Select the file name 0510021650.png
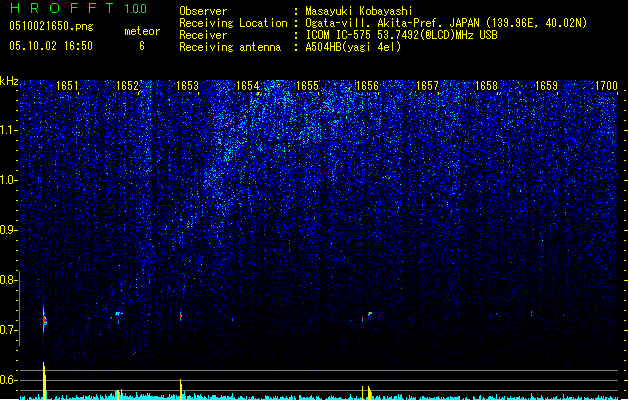This screenshot has width=629, height=400. tap(51, 26)
